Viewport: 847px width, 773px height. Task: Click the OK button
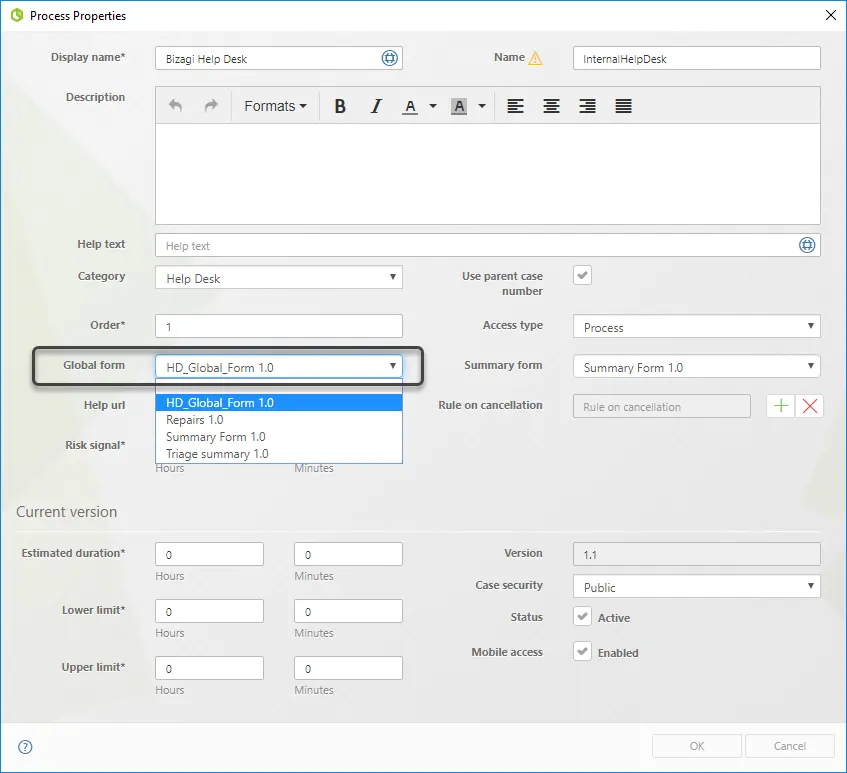point(696,746)
